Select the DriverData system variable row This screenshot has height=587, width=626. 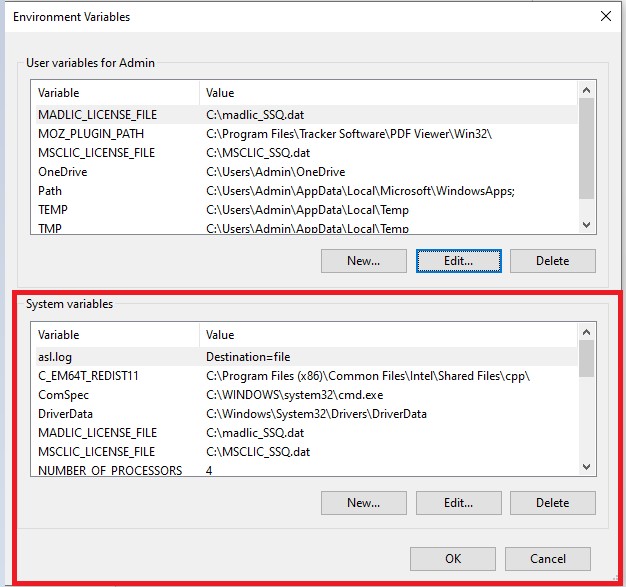pyautogui.click(x=65, y=414)
